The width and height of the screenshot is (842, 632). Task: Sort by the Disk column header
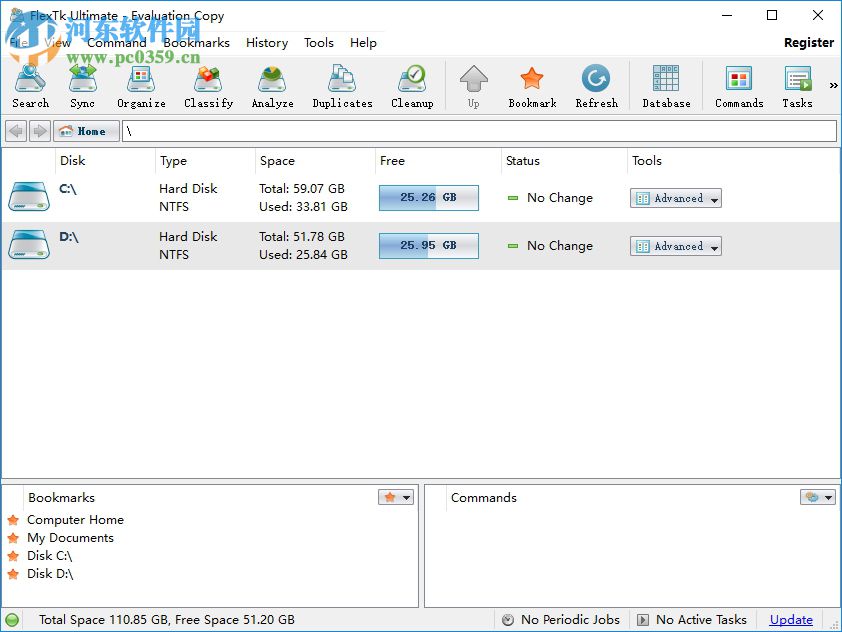[x=105, y=161]
